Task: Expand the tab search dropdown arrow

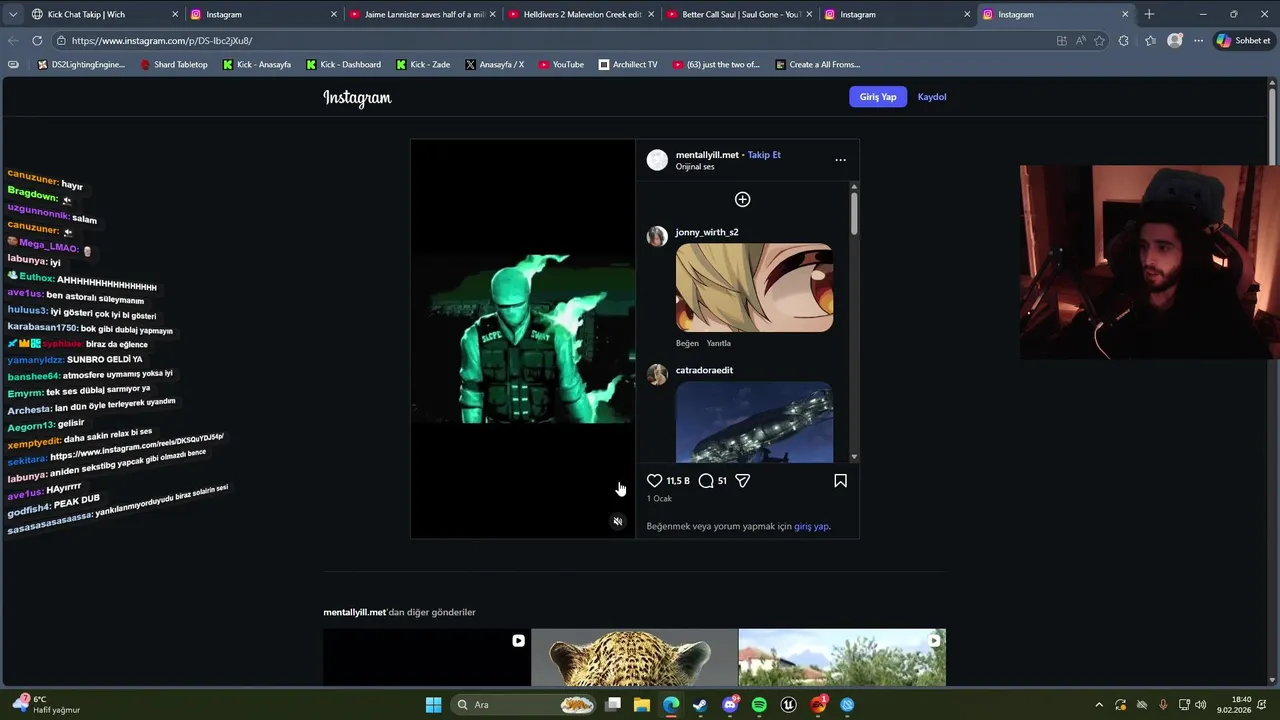Action: point(13,14)
